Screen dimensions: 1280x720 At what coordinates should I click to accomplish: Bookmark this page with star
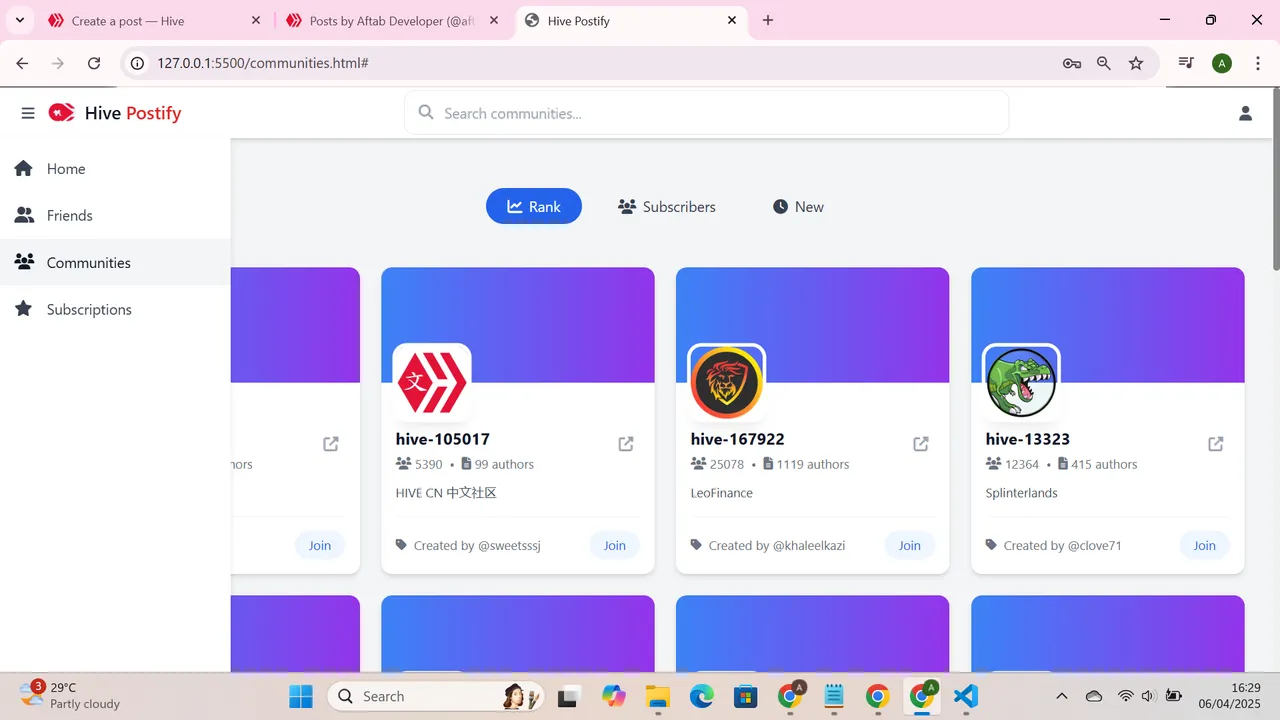pyautogui.click(x=1136, y=63)
